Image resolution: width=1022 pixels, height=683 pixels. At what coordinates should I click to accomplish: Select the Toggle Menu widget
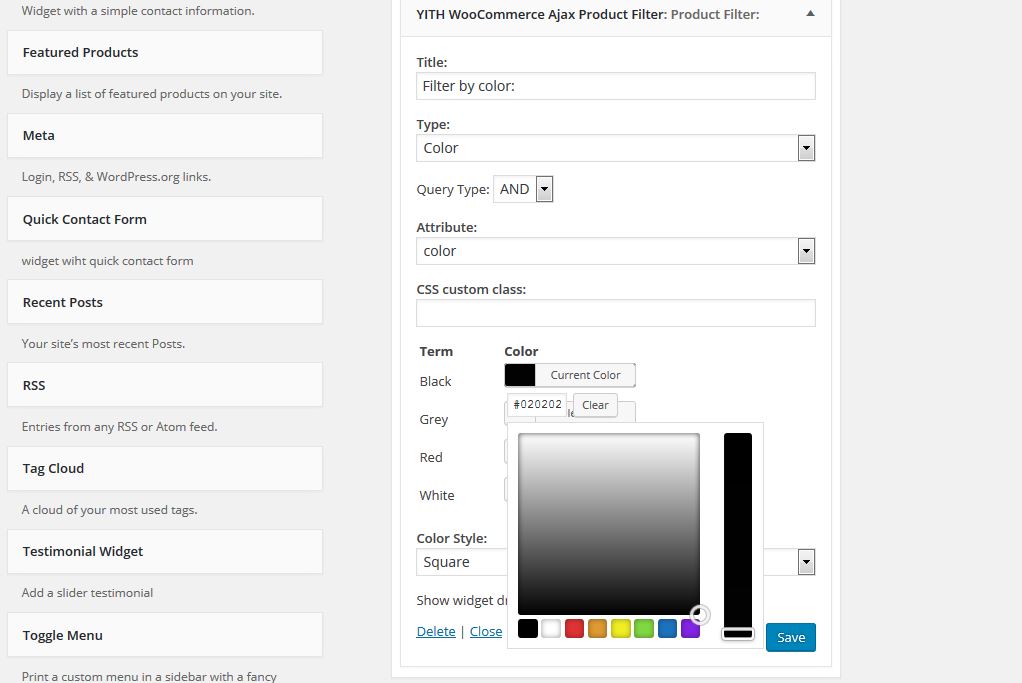(x=165, y=635)
